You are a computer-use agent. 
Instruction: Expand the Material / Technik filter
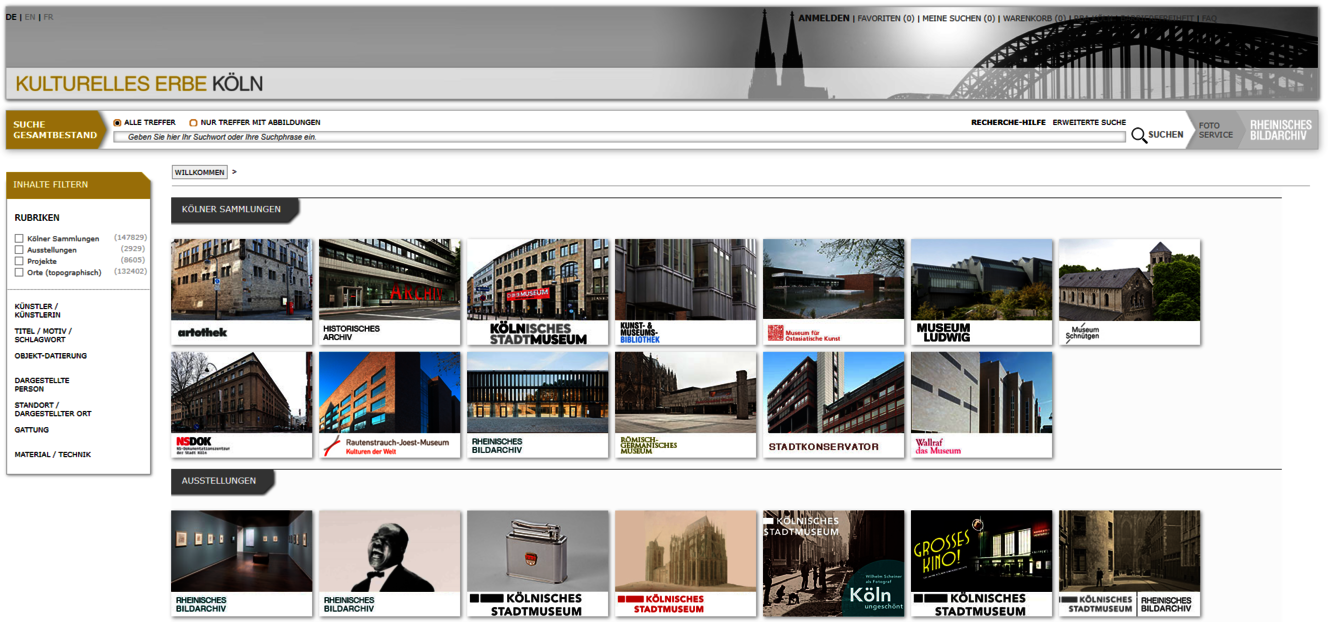tap(53, 455)
